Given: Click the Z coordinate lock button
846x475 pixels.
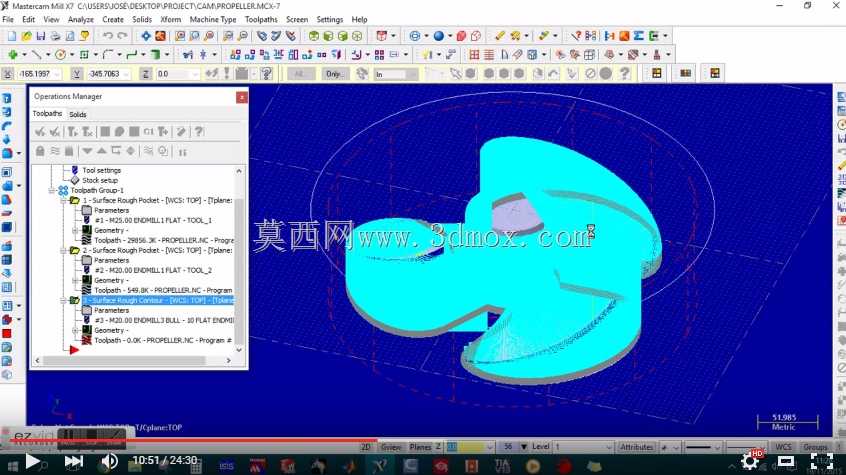Looking at the screenshot, I should coord(146,74).
